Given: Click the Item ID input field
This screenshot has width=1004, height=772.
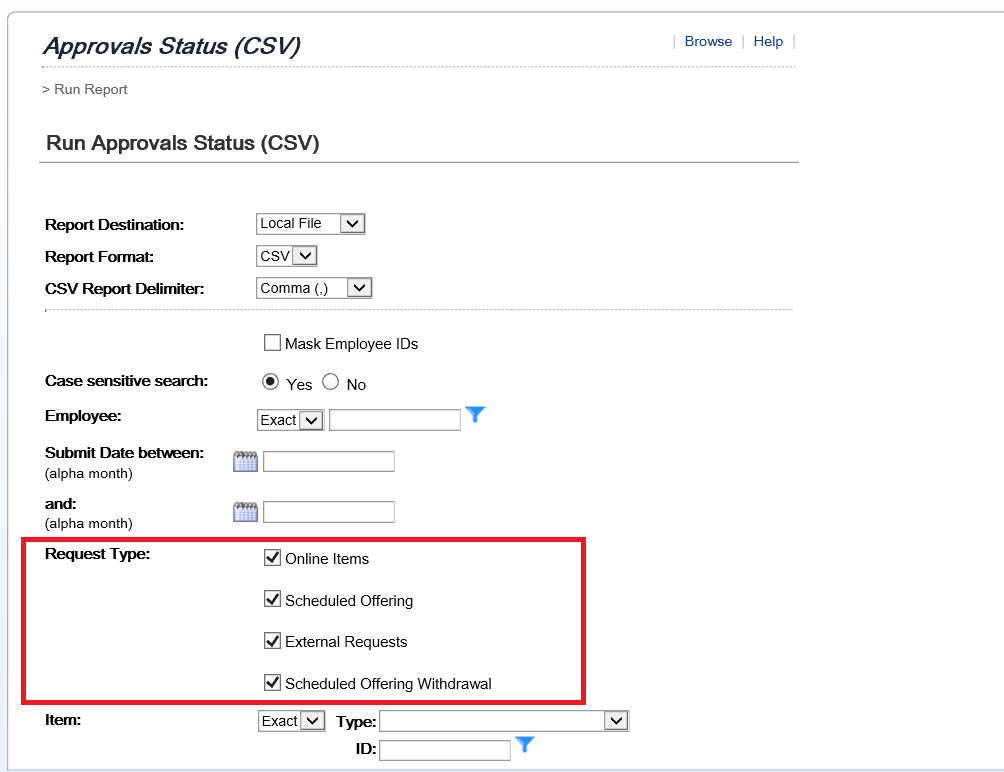Looking at the screenshot, I should (x=445, y=750).
